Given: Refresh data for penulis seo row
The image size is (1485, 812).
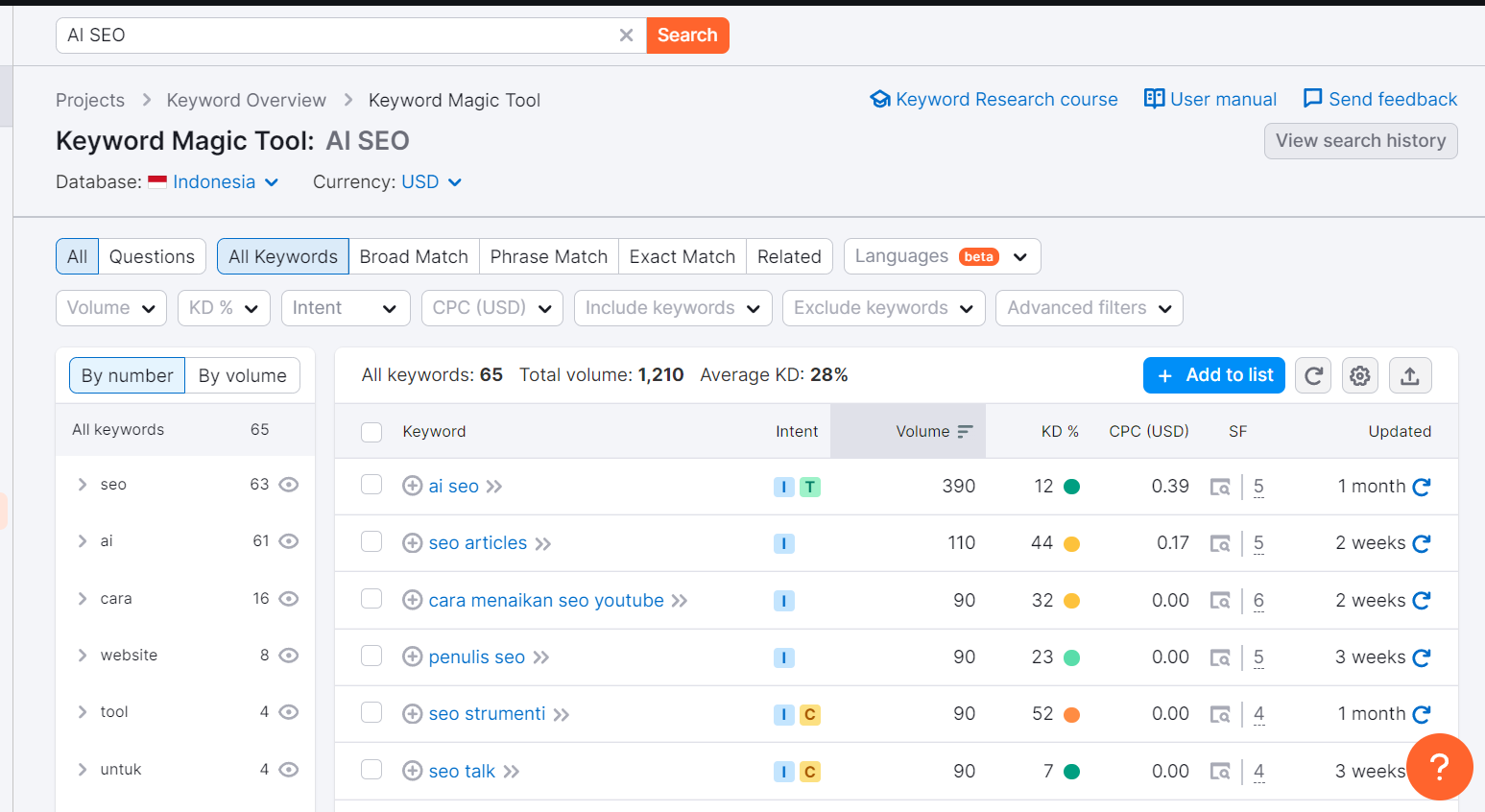Looking at the screenshot, I should coord(1422,657).
